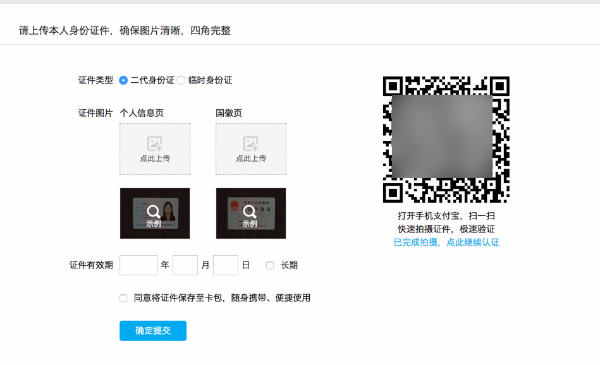This screenshot has height=365, width=600.
Task: Tick the 长期 validity checkbox
Action: coord(270,265)
